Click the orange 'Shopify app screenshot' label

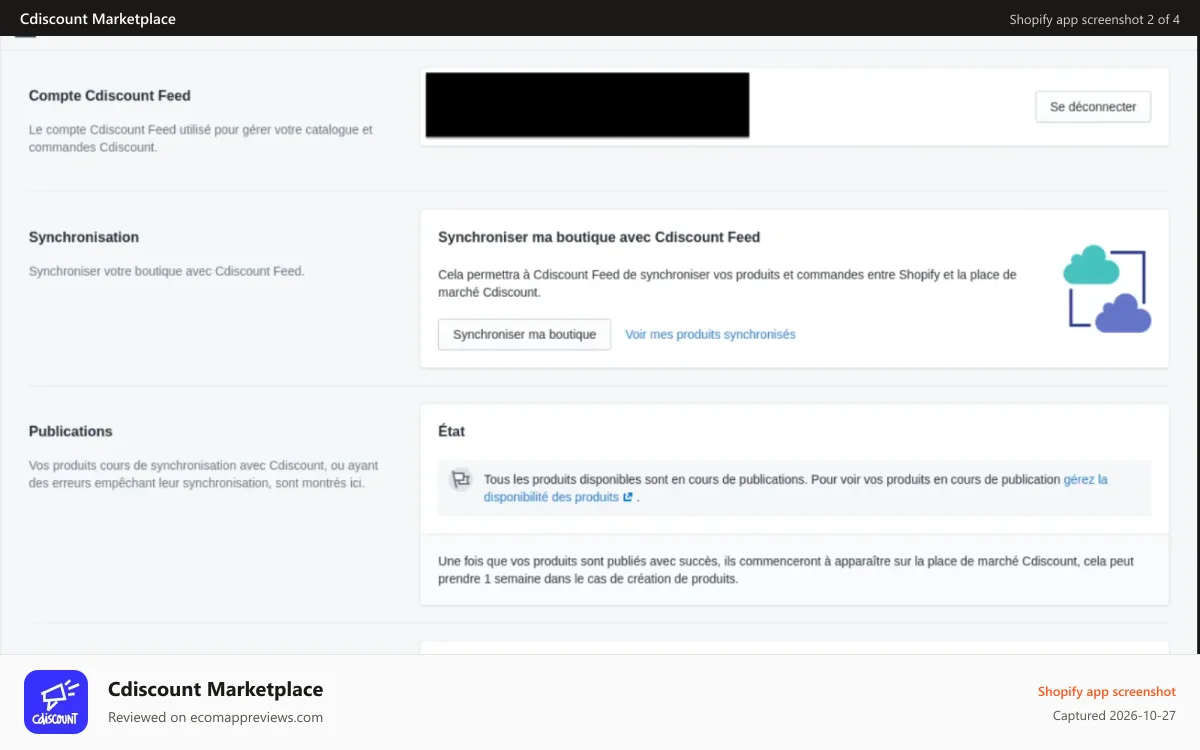1107,691
